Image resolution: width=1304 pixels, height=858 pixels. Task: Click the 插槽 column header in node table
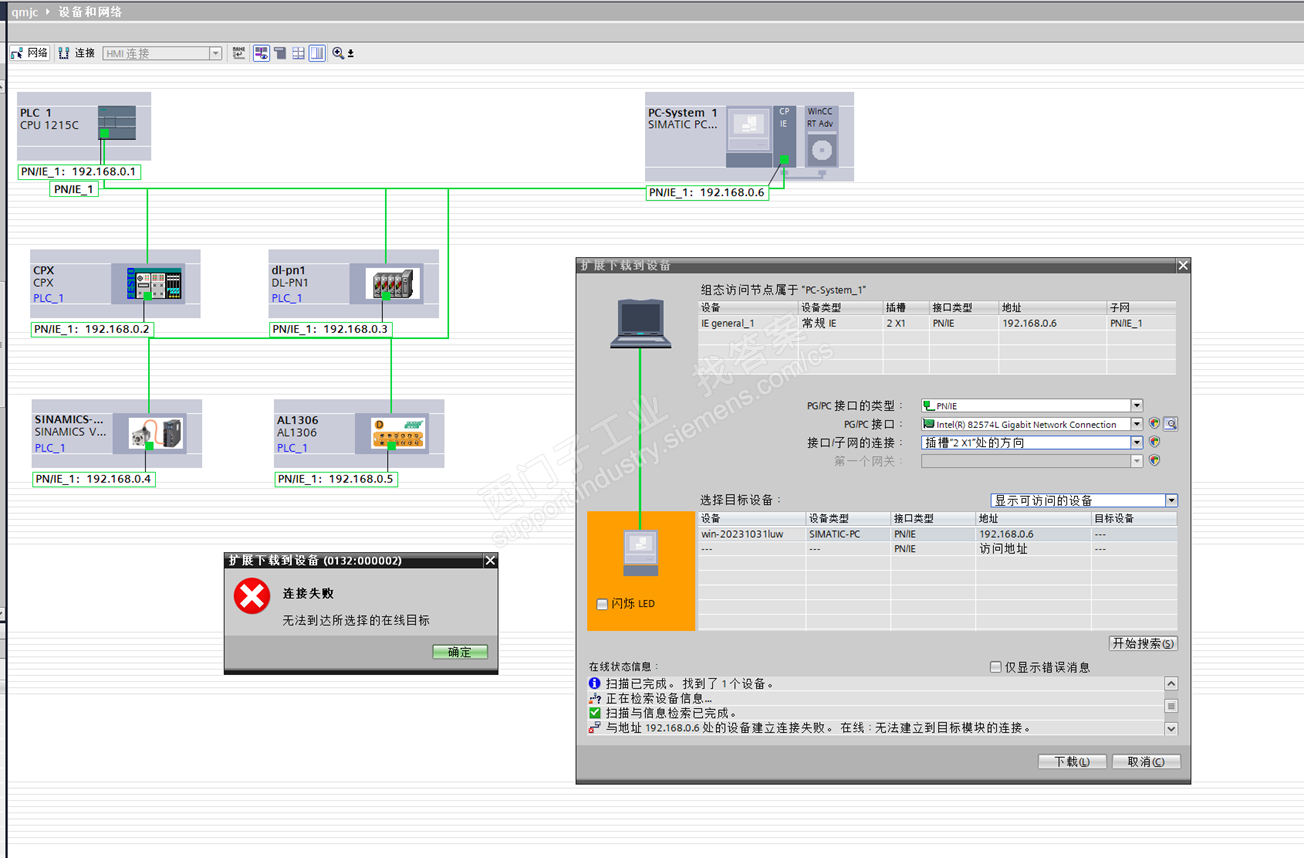pos(907,308)
